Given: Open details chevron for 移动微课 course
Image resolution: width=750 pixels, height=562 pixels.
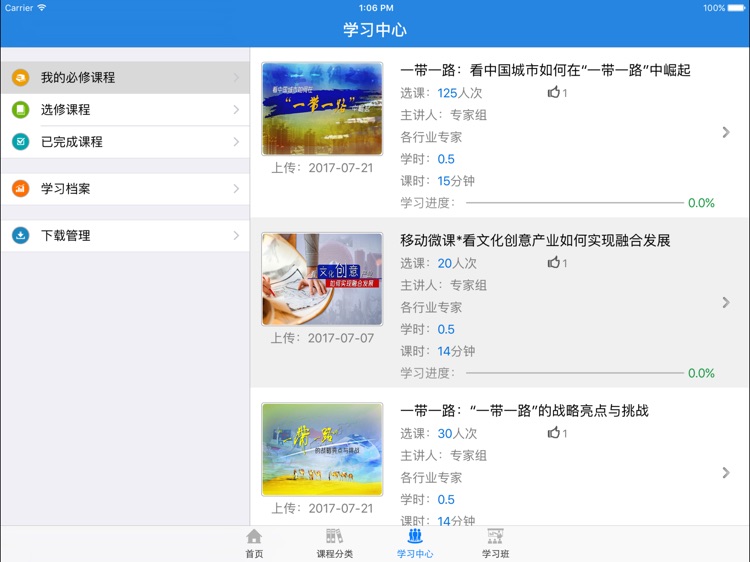Looking at the screenshot, I should coord(726,302).
